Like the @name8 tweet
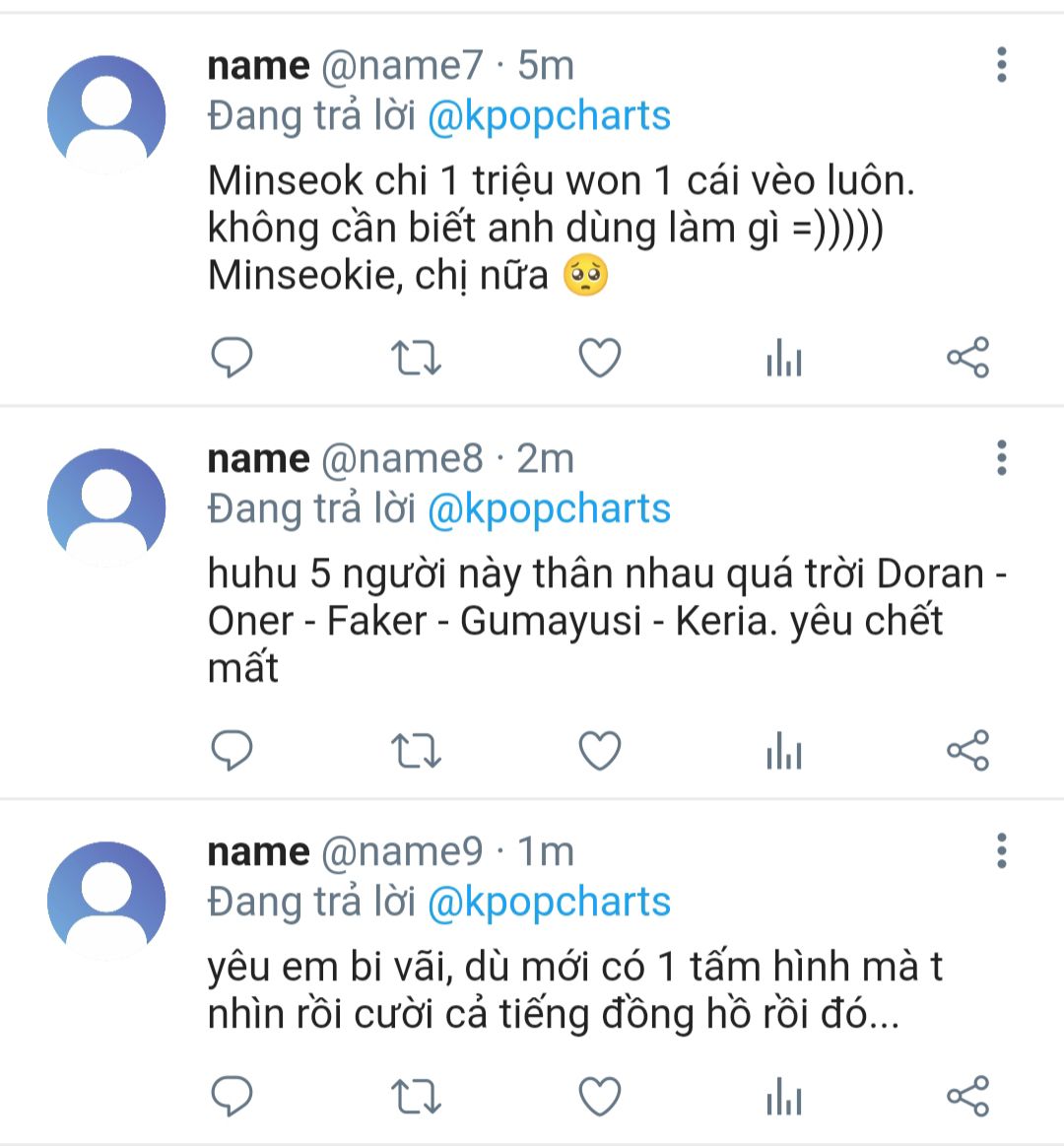The height and width of the screenshot is (1146, 1064). coord(600,751)
